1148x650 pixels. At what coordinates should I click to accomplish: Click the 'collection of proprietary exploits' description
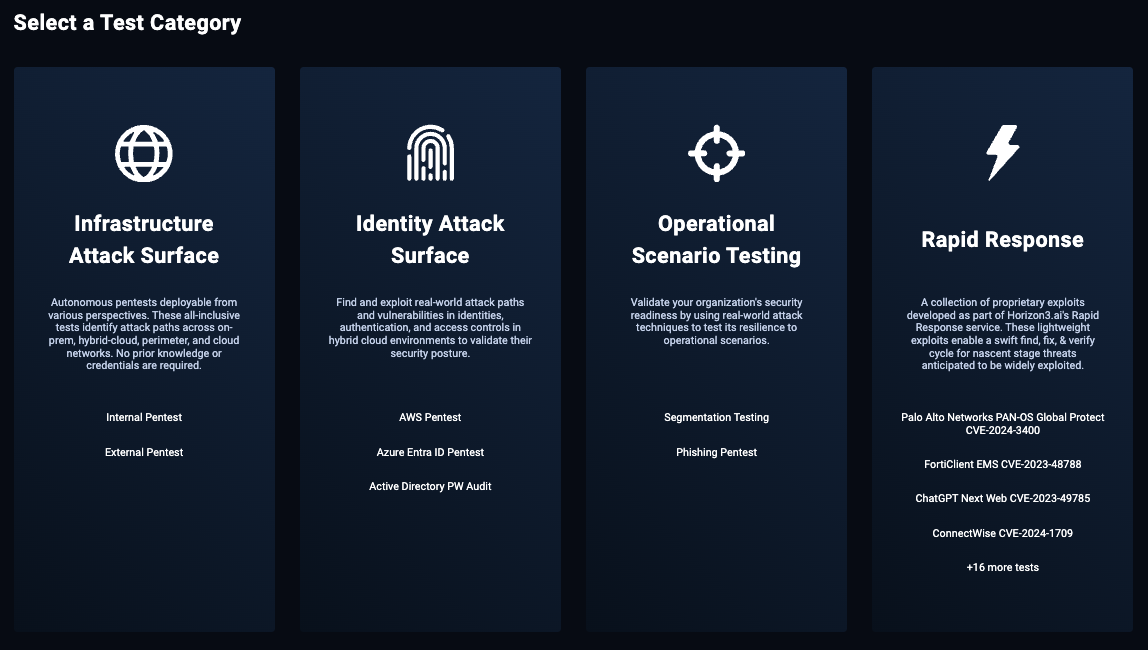[1002, 334]
